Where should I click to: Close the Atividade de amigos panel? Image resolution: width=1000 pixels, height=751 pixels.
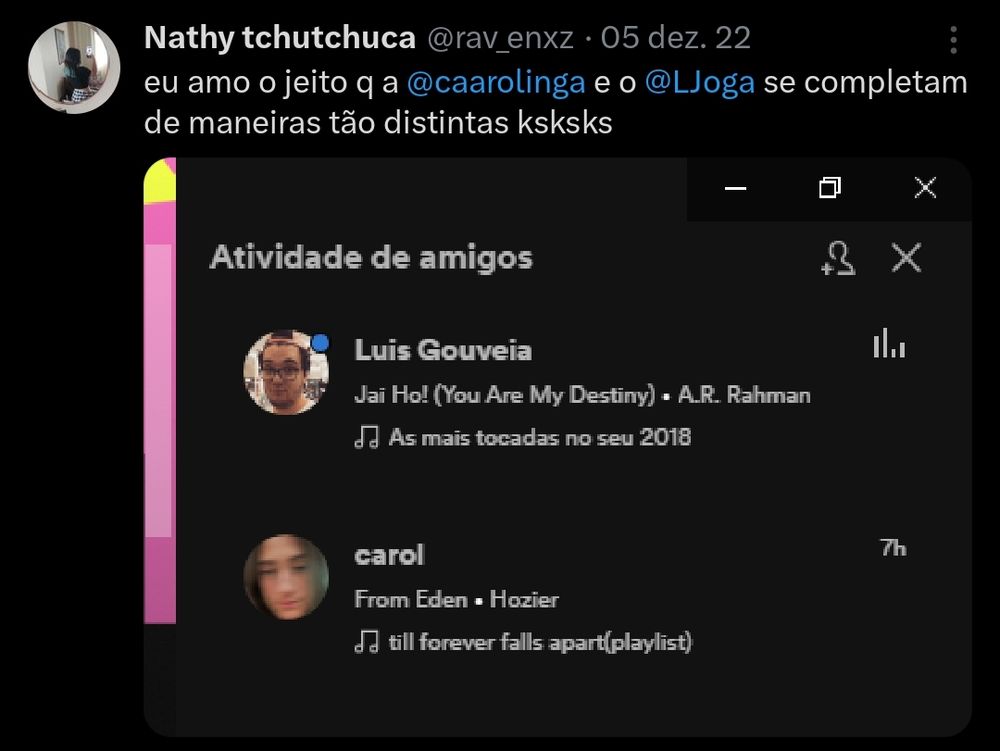click(906, 258)
